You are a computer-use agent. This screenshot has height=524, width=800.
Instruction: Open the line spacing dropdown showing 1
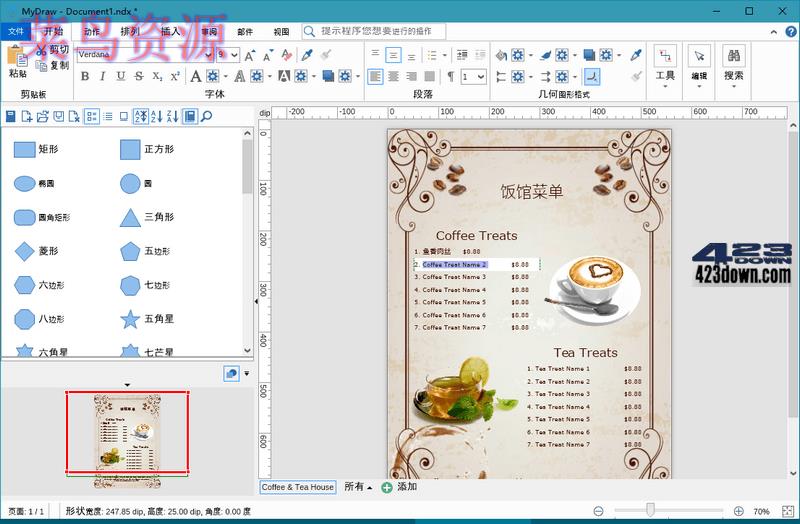(481, 77)
